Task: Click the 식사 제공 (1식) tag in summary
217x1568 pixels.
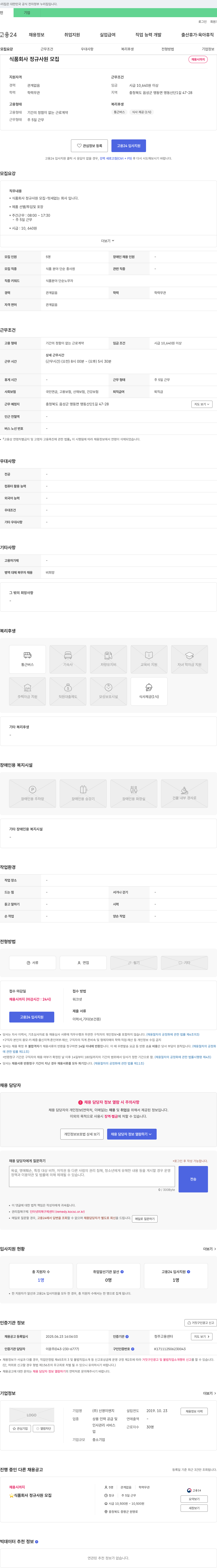Action: click(142, 112)
